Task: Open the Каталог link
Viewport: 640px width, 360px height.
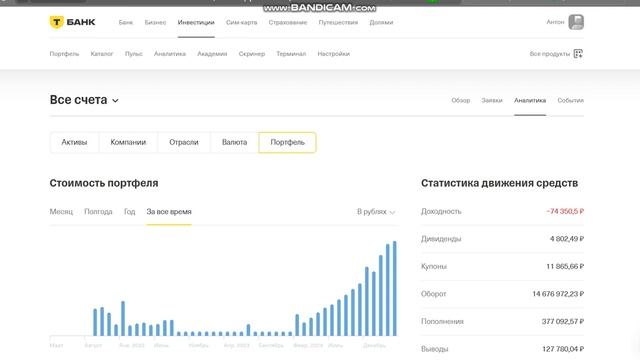Action: (102, 54)
